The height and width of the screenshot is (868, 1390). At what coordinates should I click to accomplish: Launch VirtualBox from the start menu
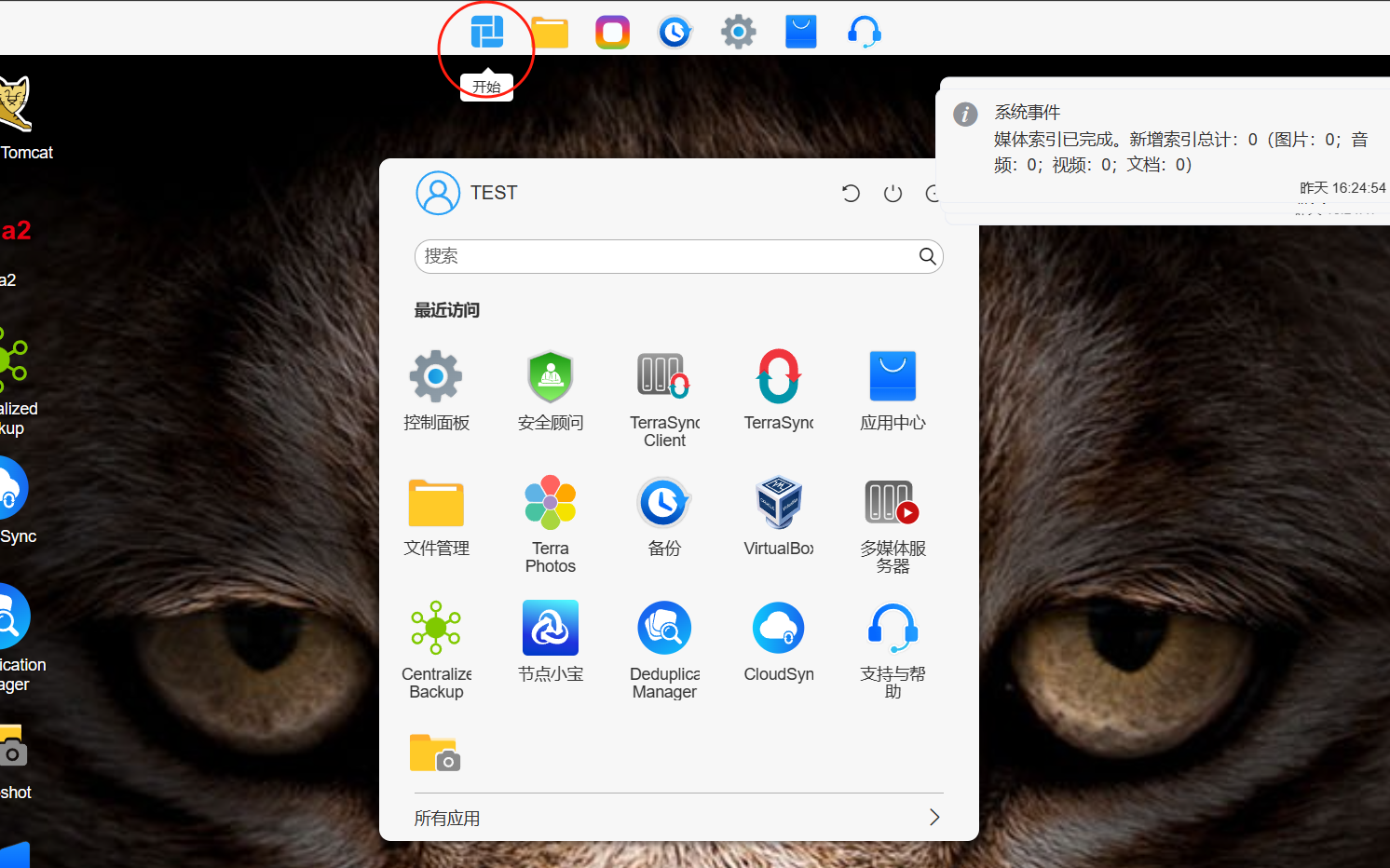click(779, 516)
